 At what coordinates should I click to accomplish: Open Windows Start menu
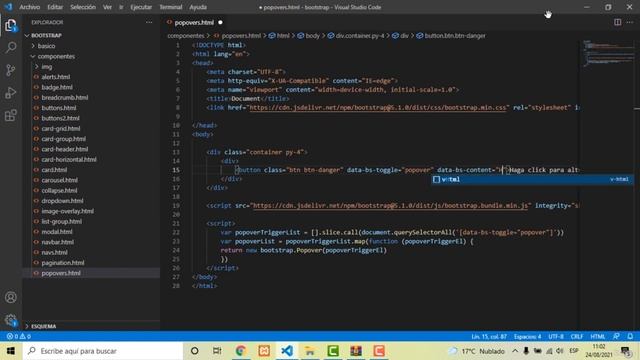point(11,351)
